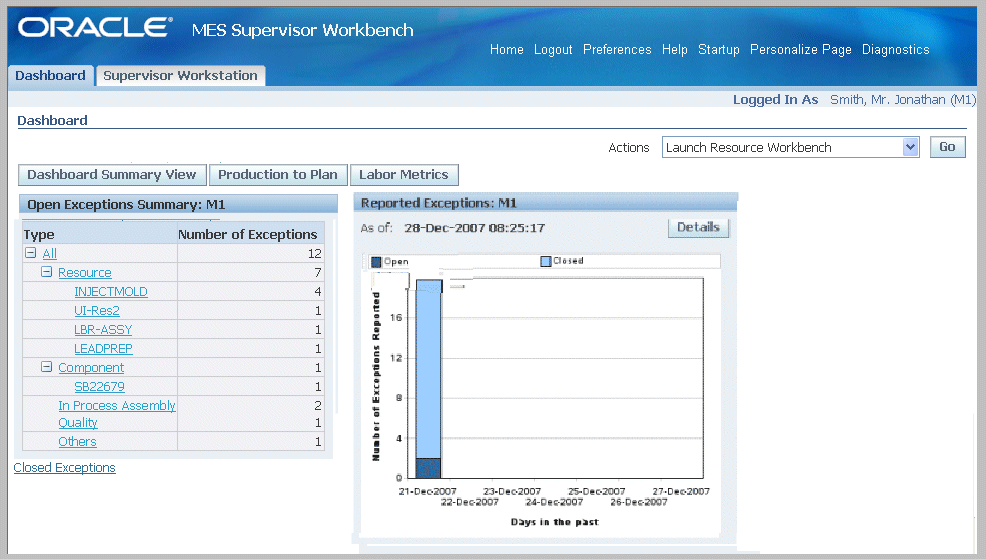Click the 28-Dec-2007 08:25:17 timestamp
This screenshot has height=559, width=986.
pos(474,228)
